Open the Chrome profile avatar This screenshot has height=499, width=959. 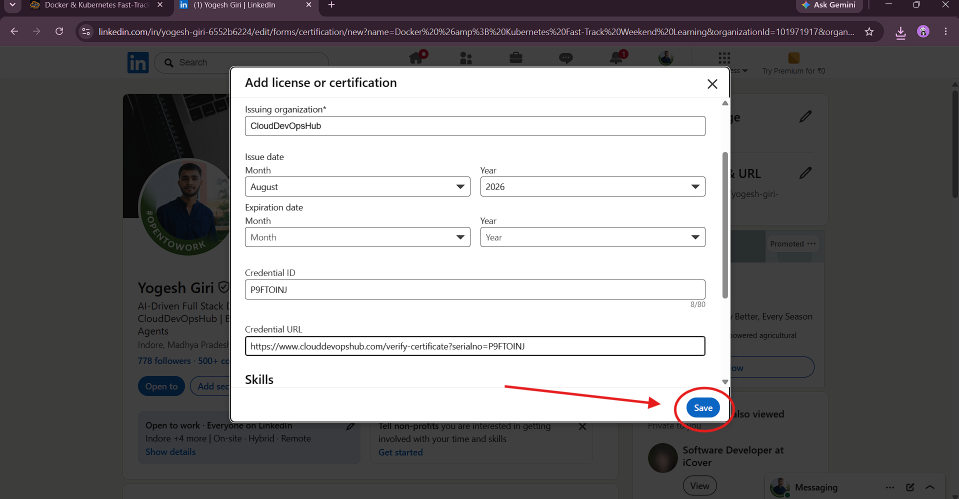click(924, 32)
